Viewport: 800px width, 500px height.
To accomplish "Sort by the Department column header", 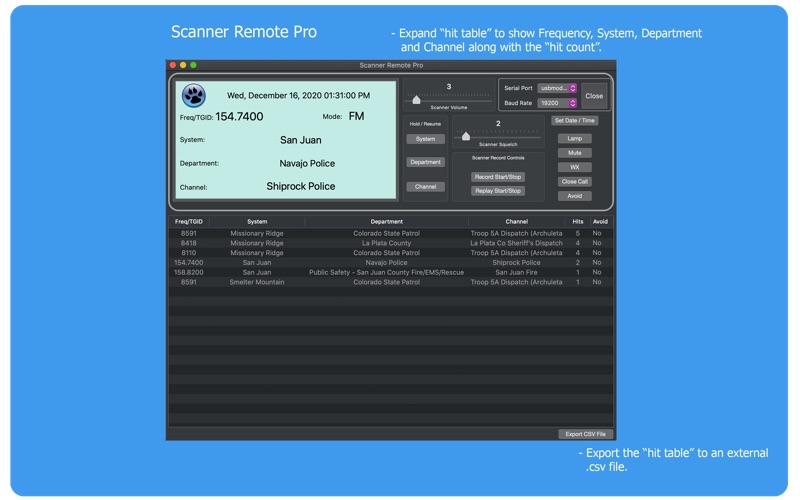I will pyautogui.click(x=387, y=222).
